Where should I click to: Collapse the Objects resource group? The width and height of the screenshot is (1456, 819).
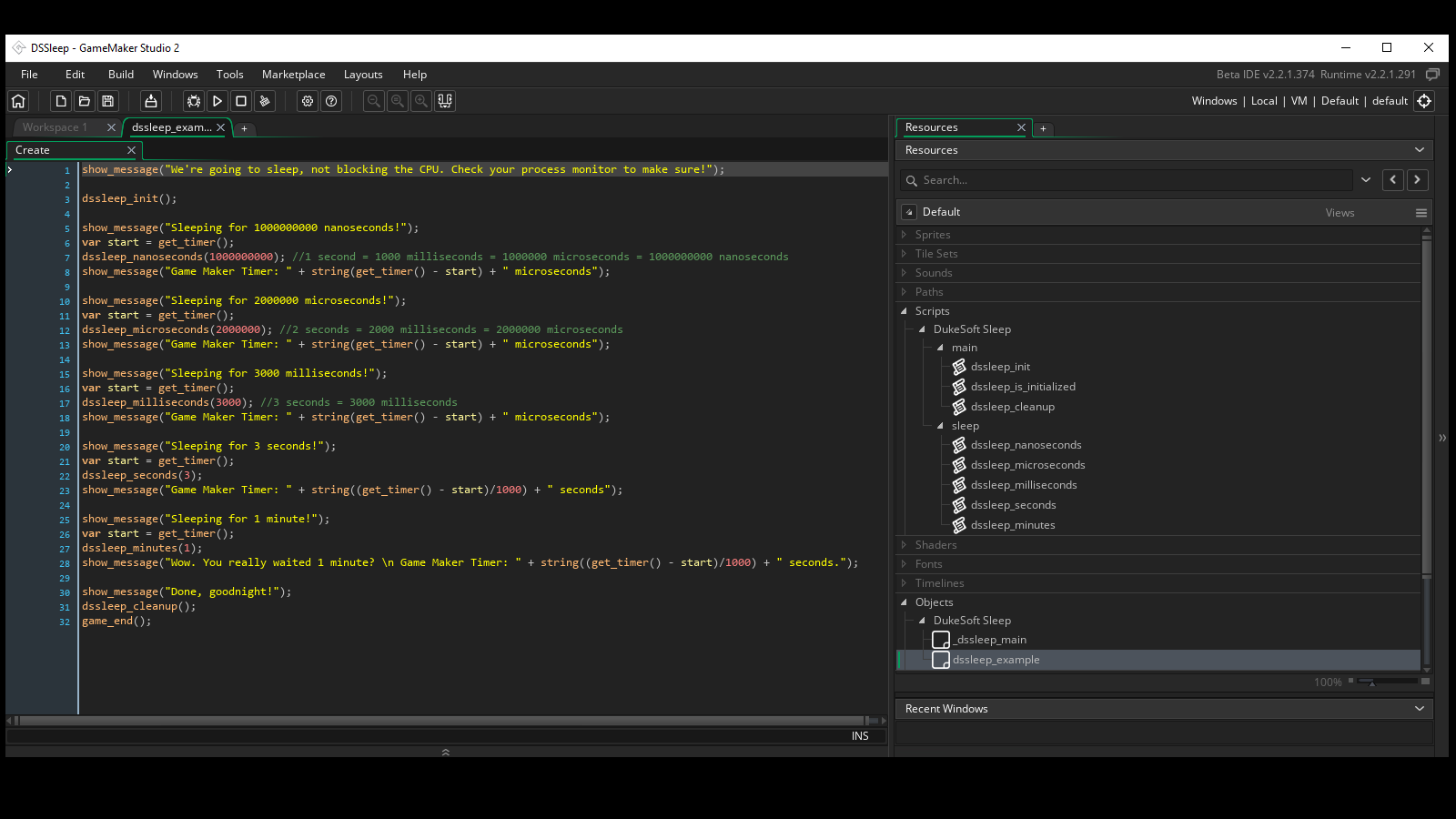(904, 602)
